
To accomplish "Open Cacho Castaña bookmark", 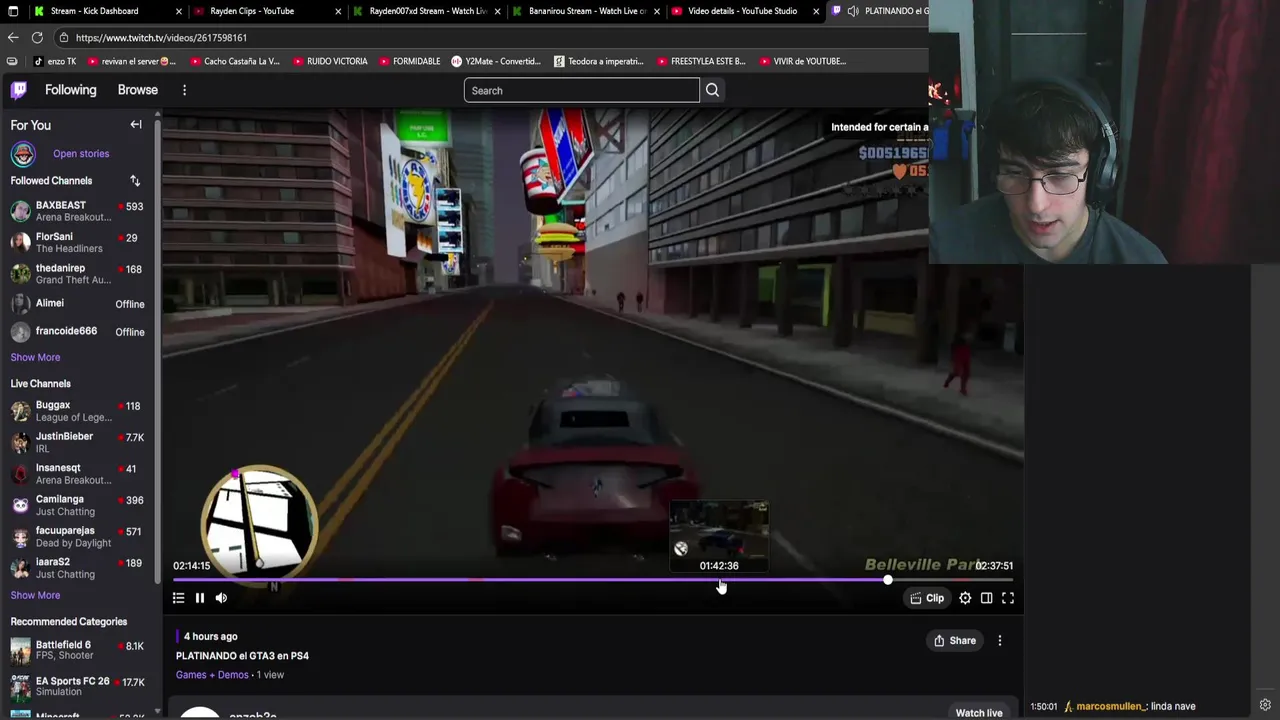I will point(235,61).
